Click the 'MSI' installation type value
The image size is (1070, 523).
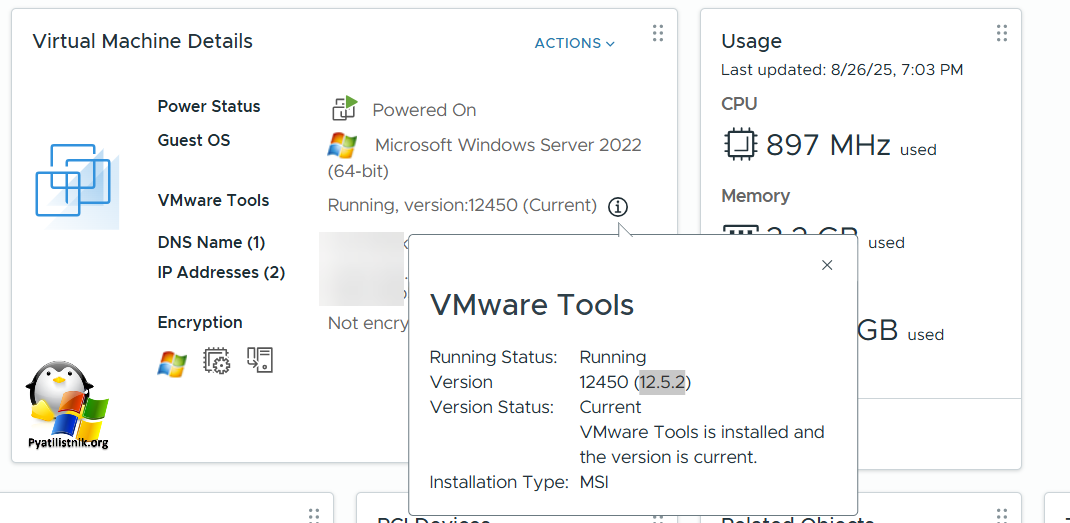[x=594, y=483]
